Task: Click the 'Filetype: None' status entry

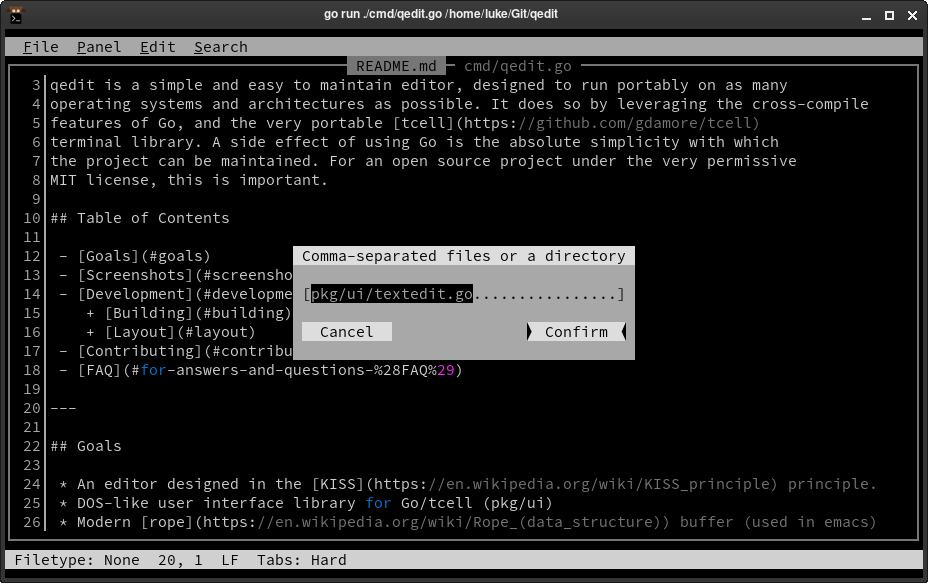Action: click(x=77, y=560)
